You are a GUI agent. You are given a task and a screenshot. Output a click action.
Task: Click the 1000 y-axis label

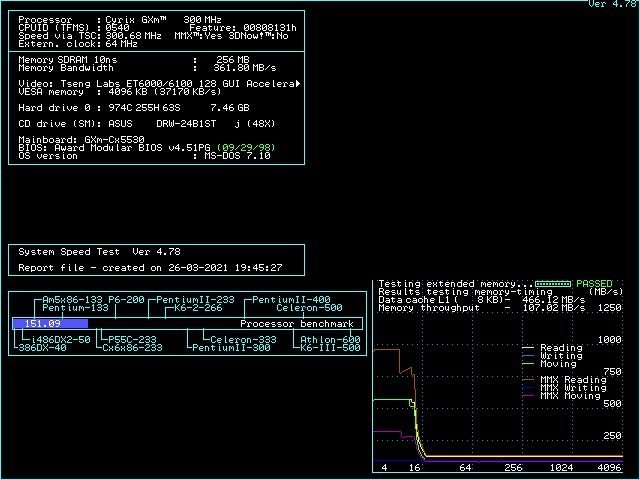tap(609, 340)
